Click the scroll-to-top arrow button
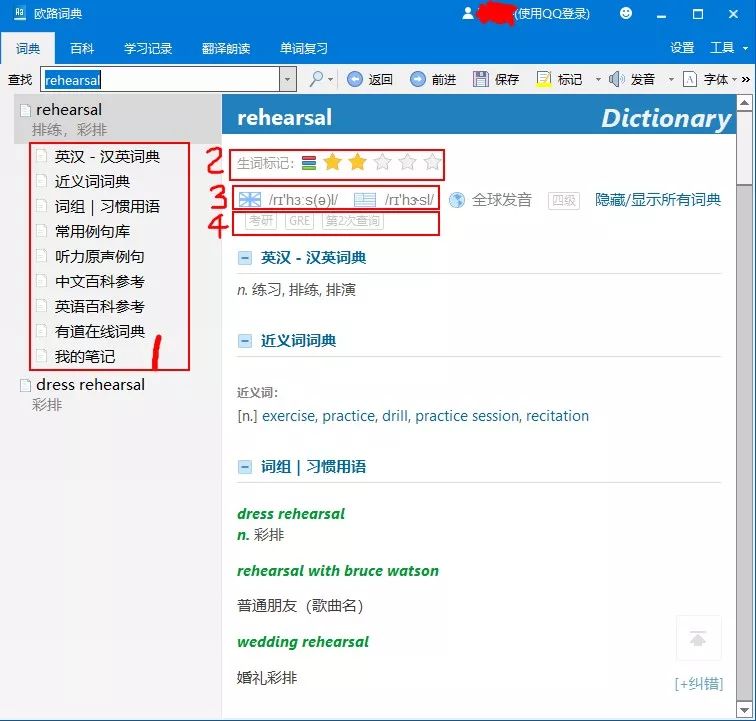The image size is (756, 721). click(698, 638)
